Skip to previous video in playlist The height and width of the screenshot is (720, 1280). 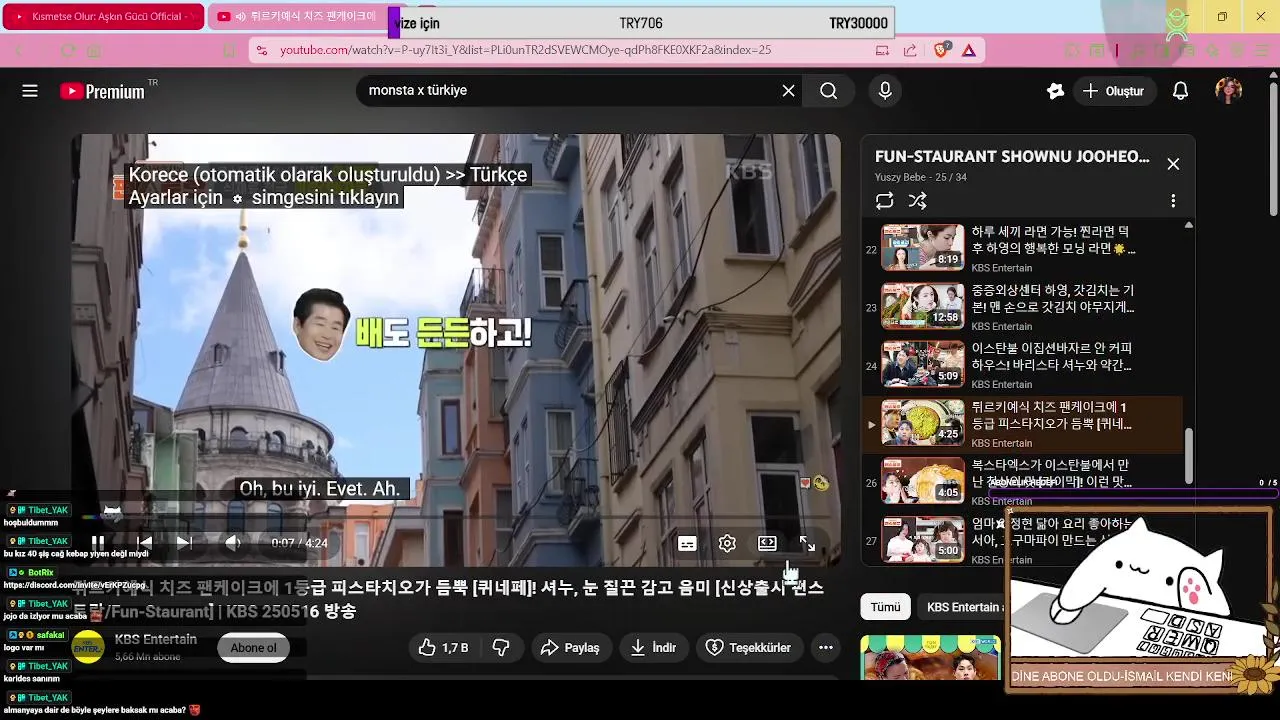pyautogui.click(x=144, y=542)
